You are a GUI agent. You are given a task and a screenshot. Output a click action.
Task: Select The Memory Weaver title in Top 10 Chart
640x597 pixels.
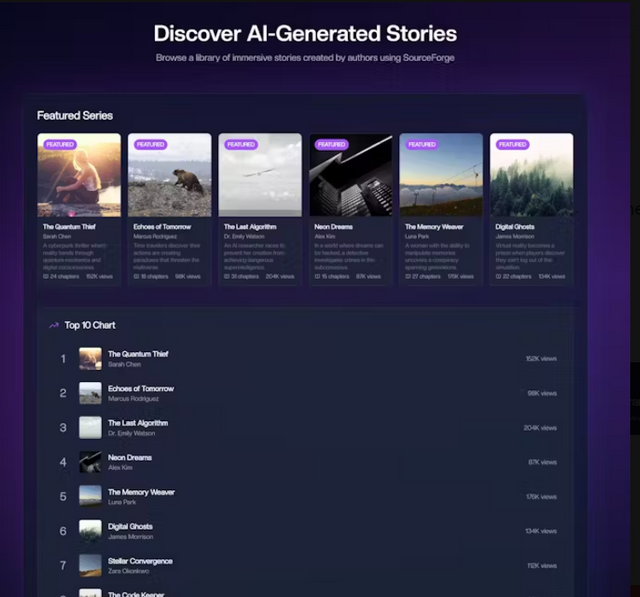click(x=141, y=492)
